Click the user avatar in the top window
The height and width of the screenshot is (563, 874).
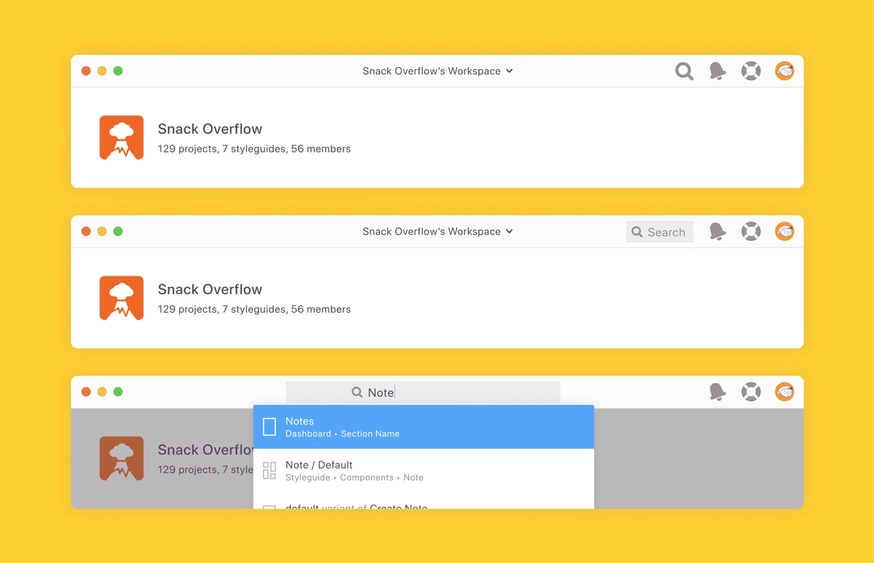coord(784,71)
